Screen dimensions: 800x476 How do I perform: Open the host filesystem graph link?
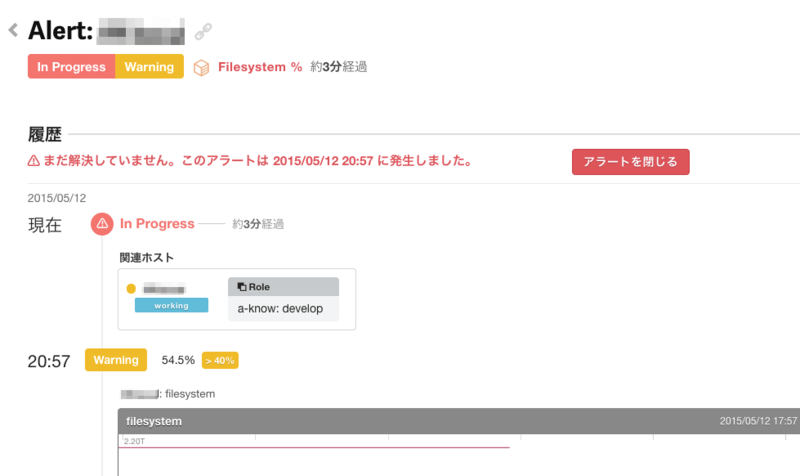(168, 394)
